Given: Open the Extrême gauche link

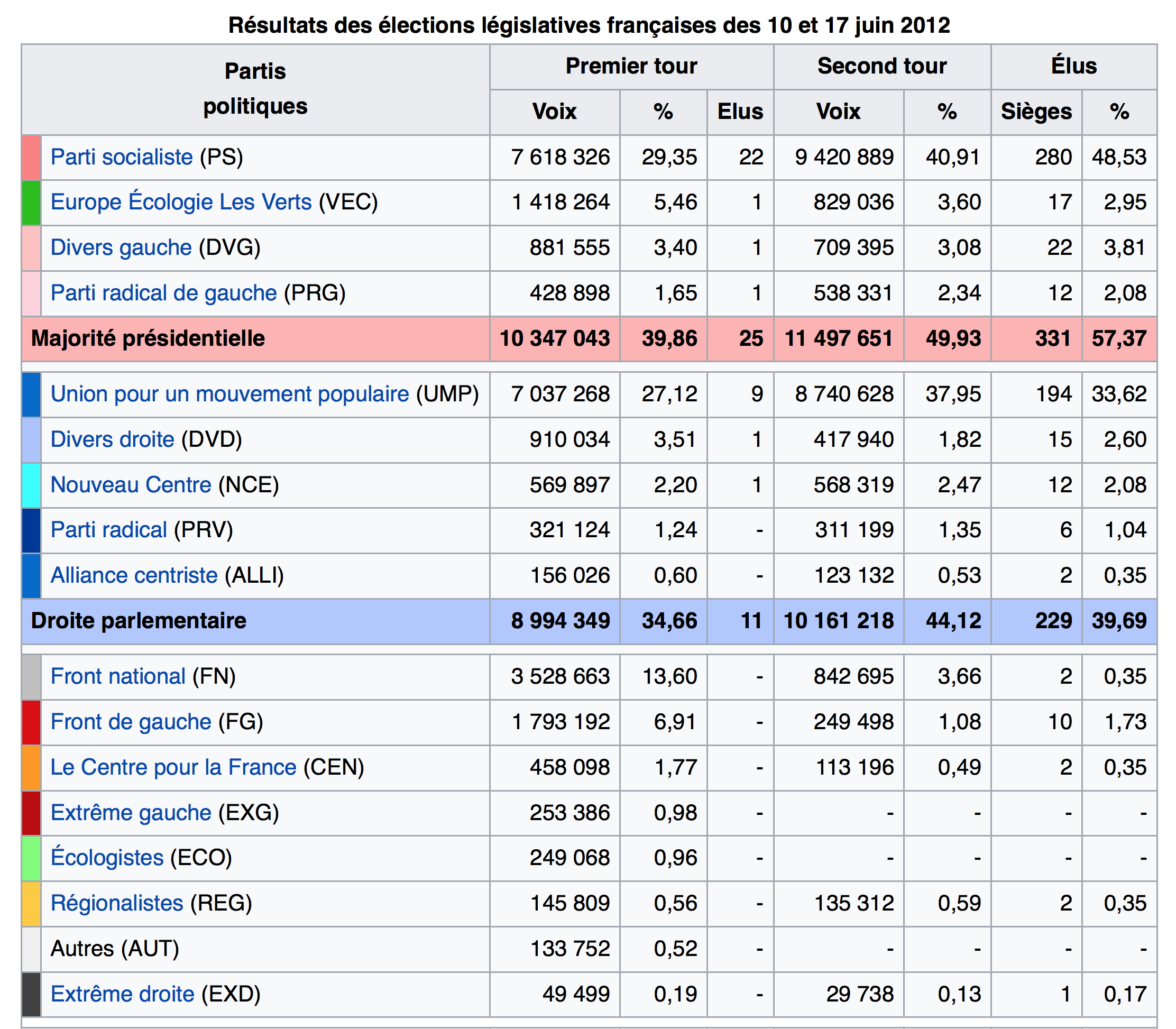Looking at the screenshot, I should (131, 813).
